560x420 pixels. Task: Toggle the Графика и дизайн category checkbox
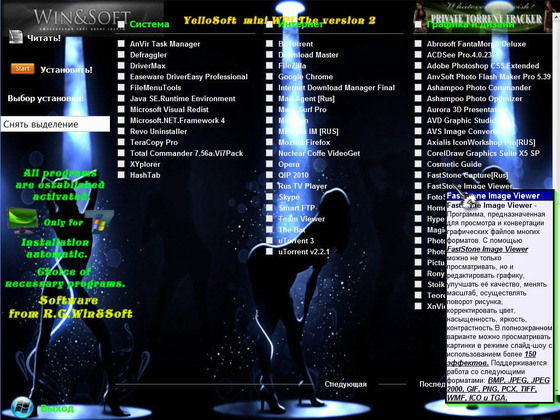[x=418, y=24]
